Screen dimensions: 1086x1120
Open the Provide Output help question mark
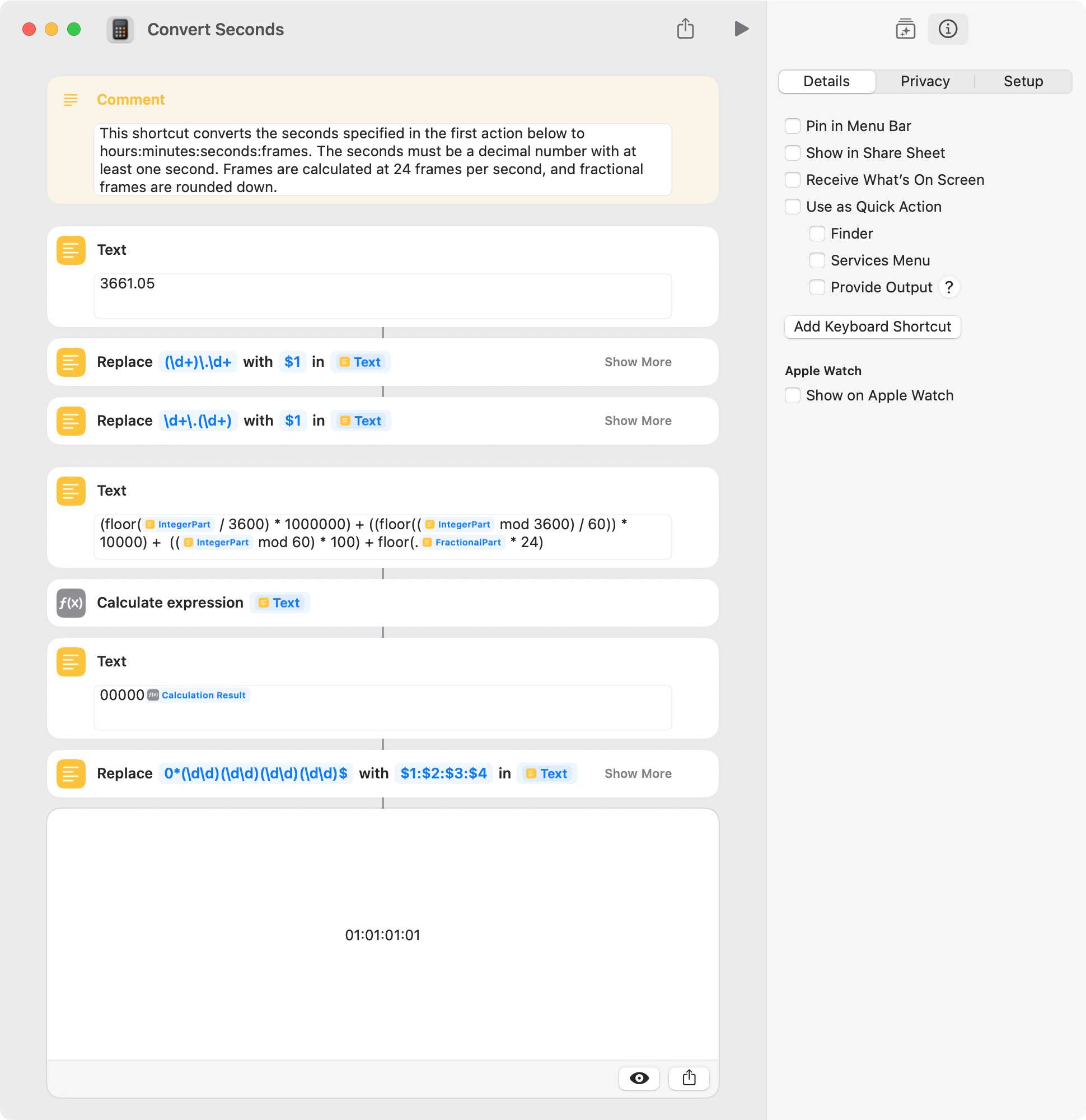[949, 287]
